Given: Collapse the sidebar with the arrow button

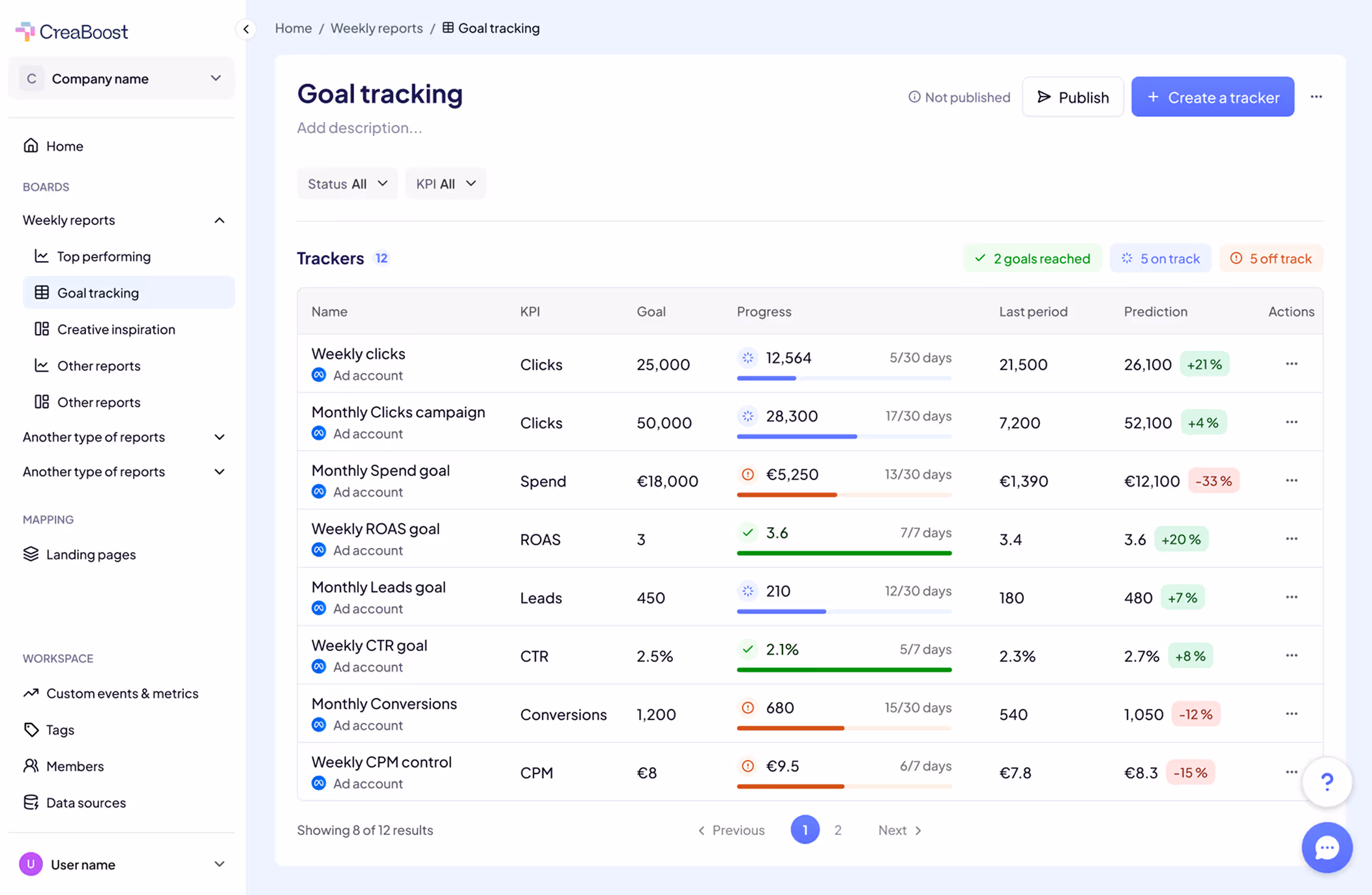Looking at the screenshot, I should coord(246,29).
